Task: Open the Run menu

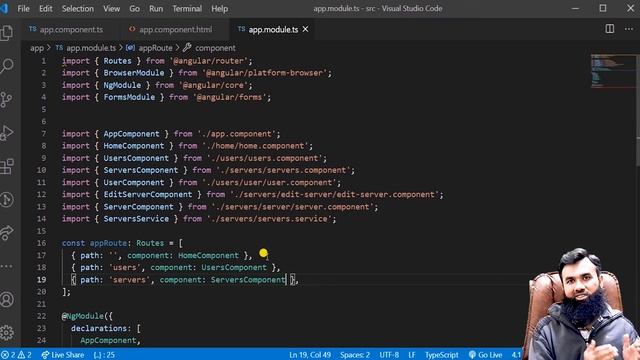Action: click(156, 9)
